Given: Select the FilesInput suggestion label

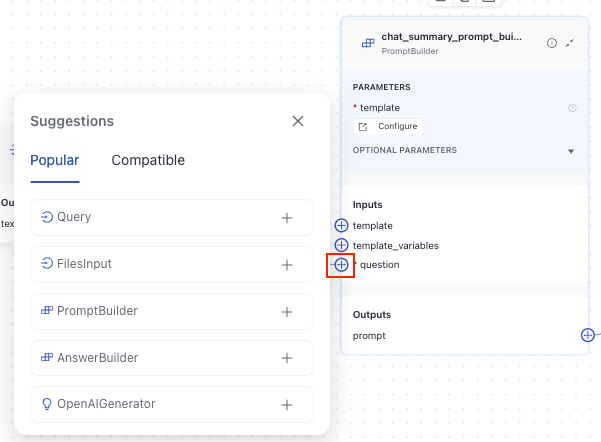Looking at the screenshot, I should click(x=84, y=264).
